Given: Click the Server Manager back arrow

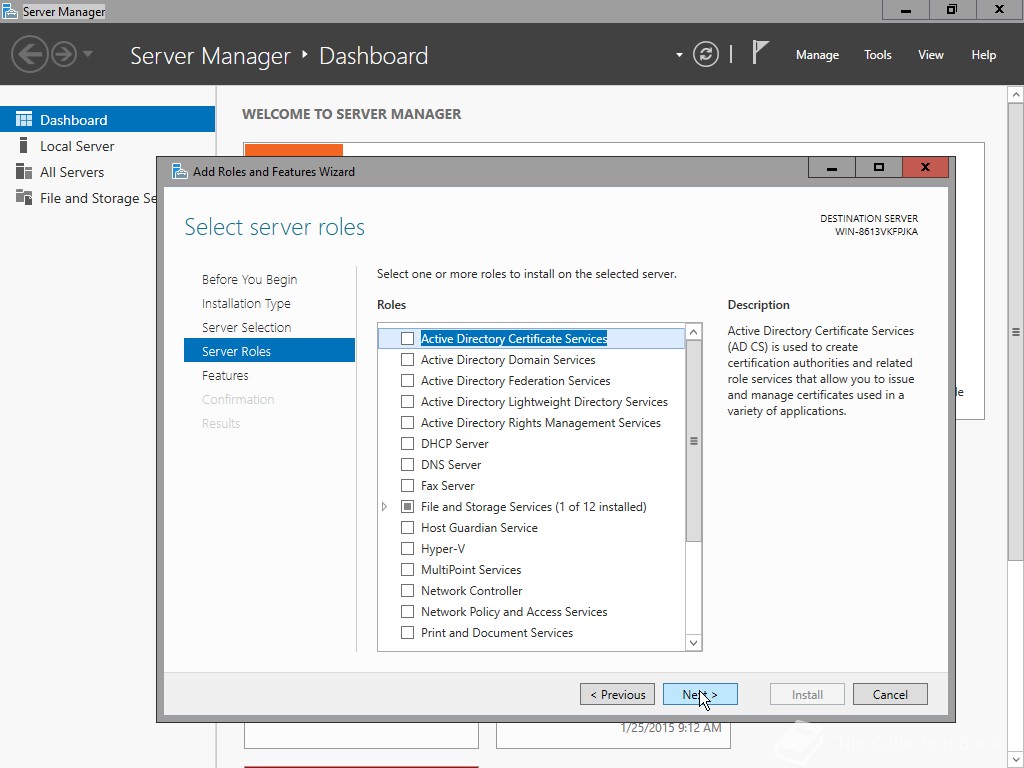Looking at the screenshot, I should coord(29,54).
